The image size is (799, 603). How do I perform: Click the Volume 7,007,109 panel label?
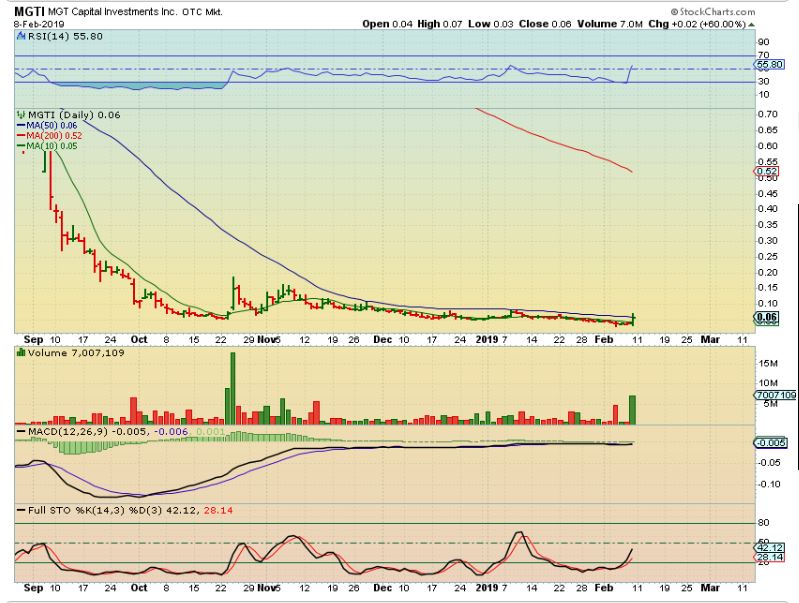tap(76, 353)
